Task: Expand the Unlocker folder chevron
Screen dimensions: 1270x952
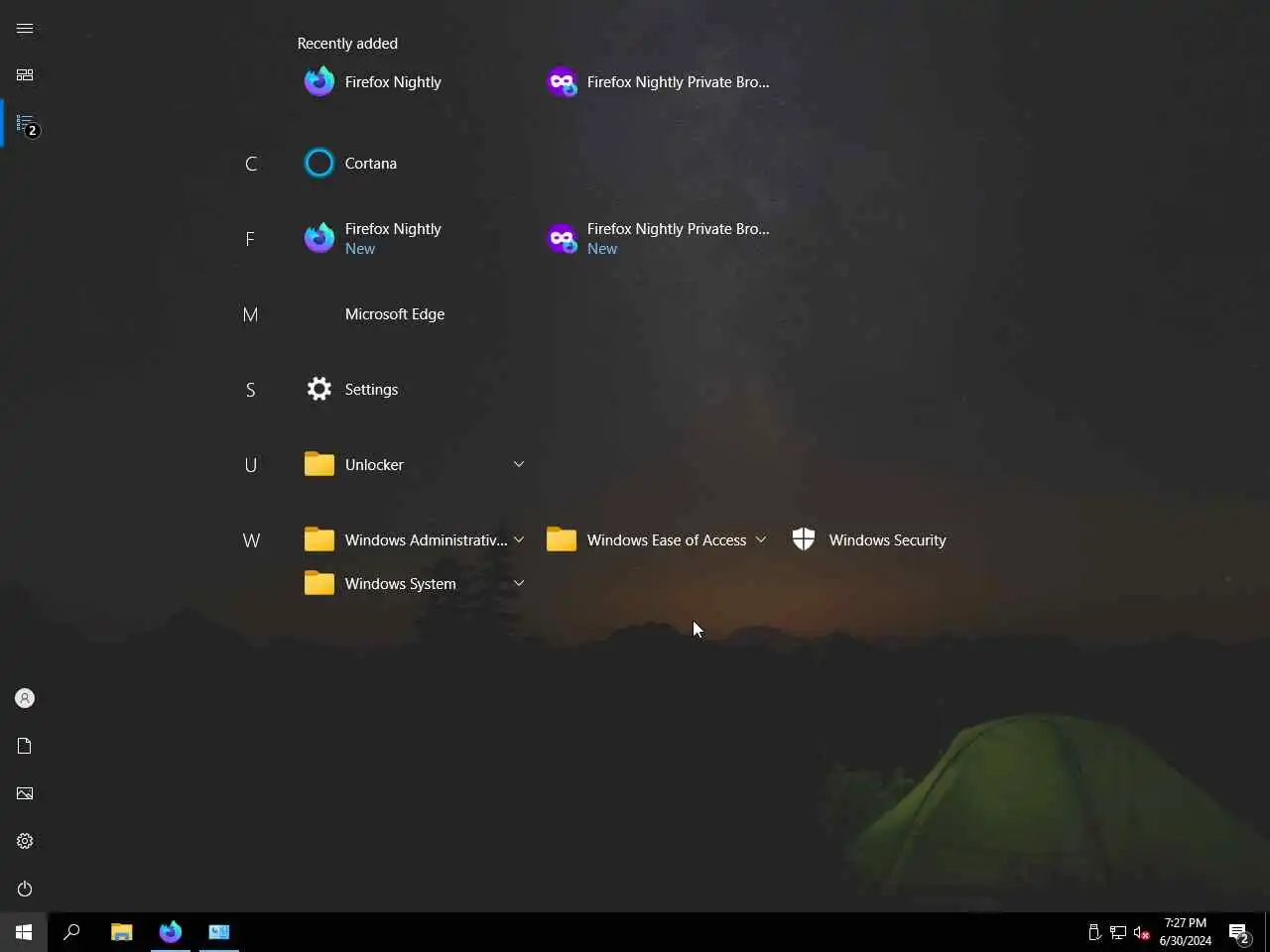Action: point(518,464)
